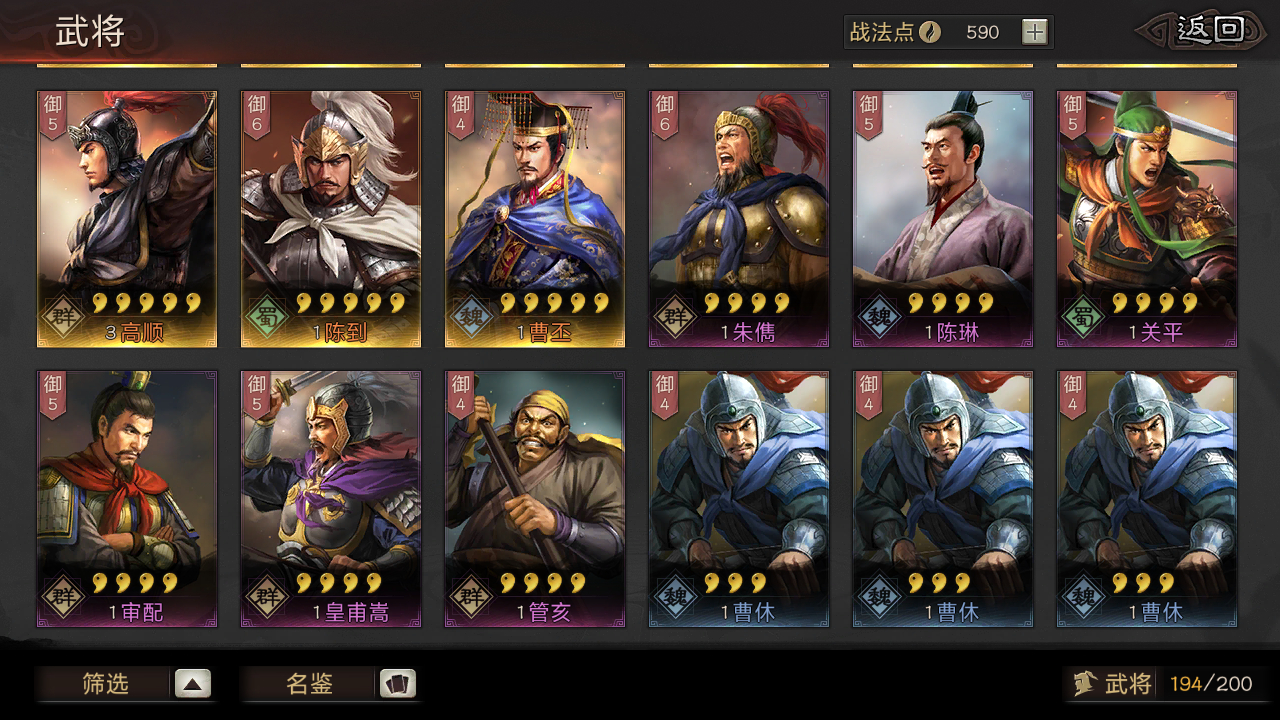Click the 群 faction badge on 高顺
This screenshot has width=1280, height=720.
pos(63,317)
